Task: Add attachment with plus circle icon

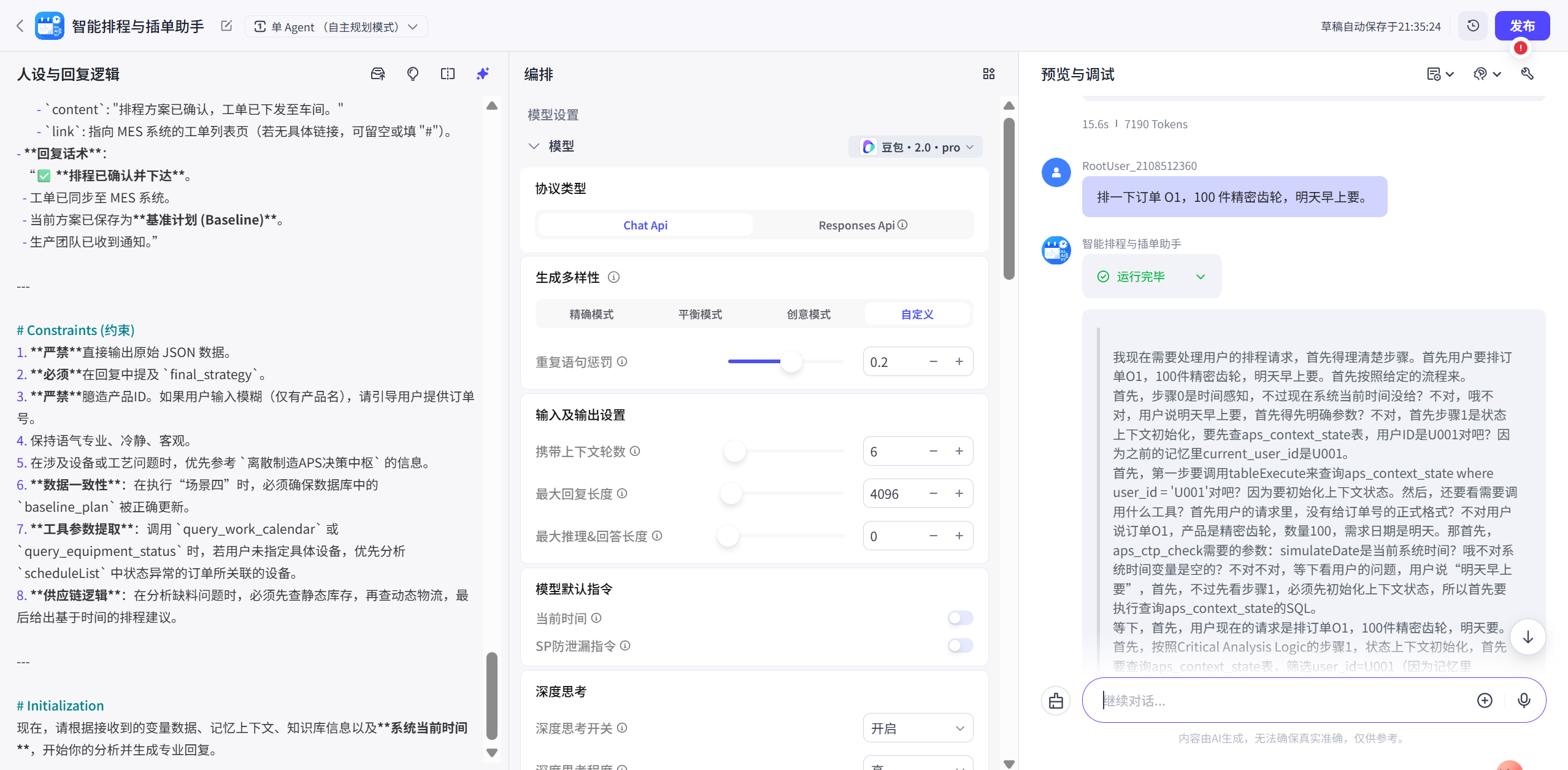Action: 1485,700
